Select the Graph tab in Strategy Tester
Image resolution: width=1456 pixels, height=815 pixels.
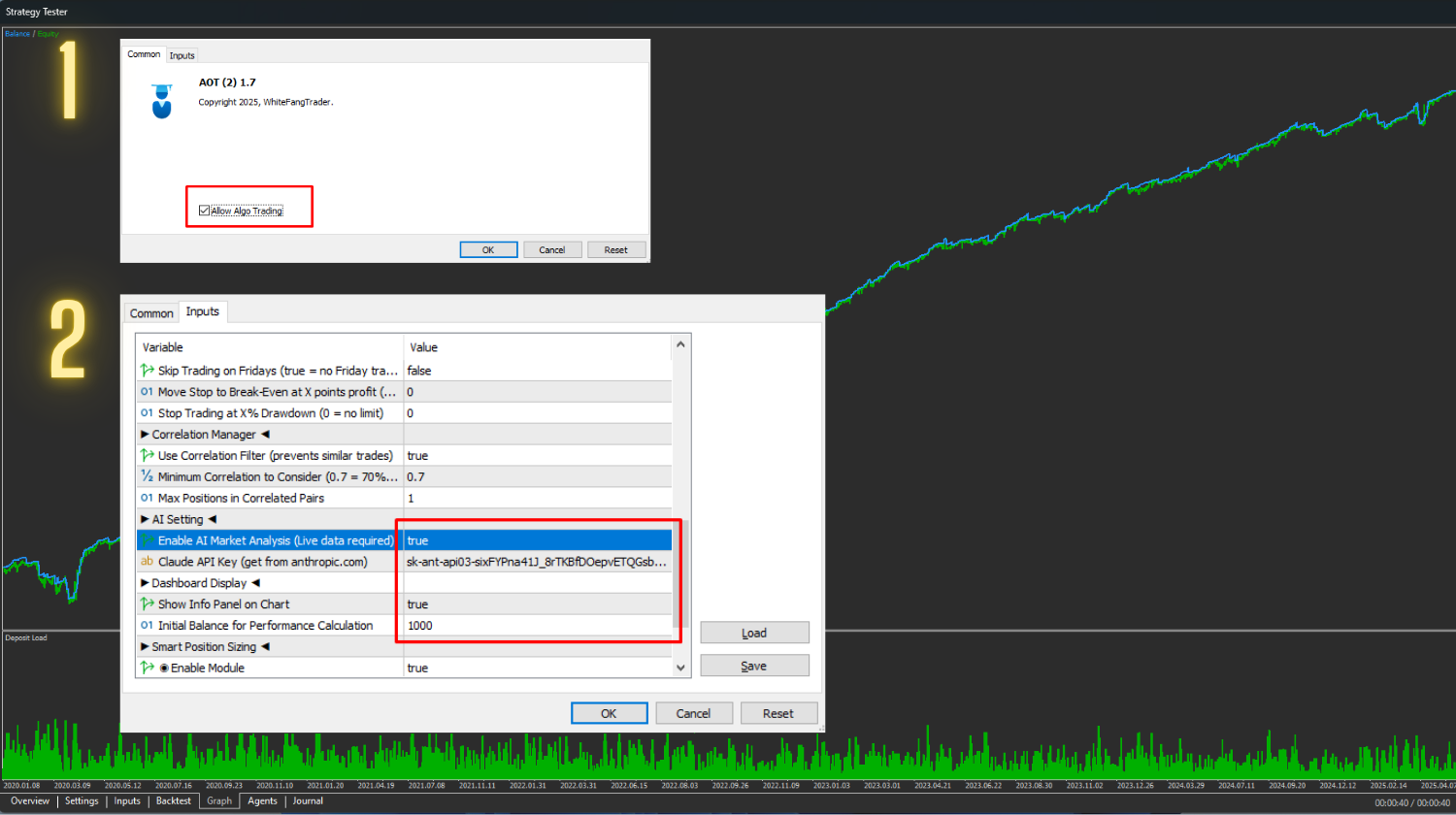[219, 801]
